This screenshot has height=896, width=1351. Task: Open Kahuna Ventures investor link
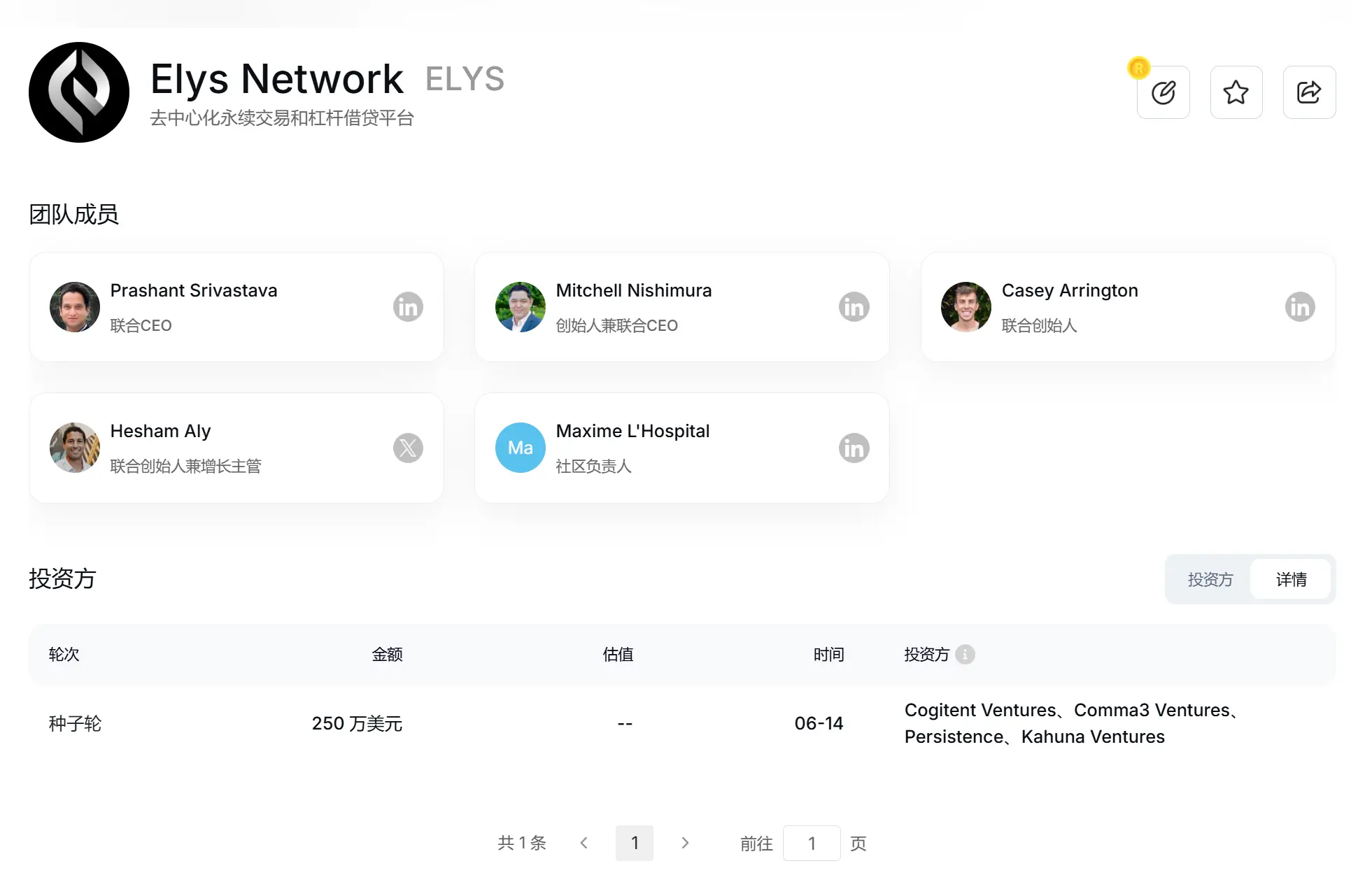(1092, 737)
